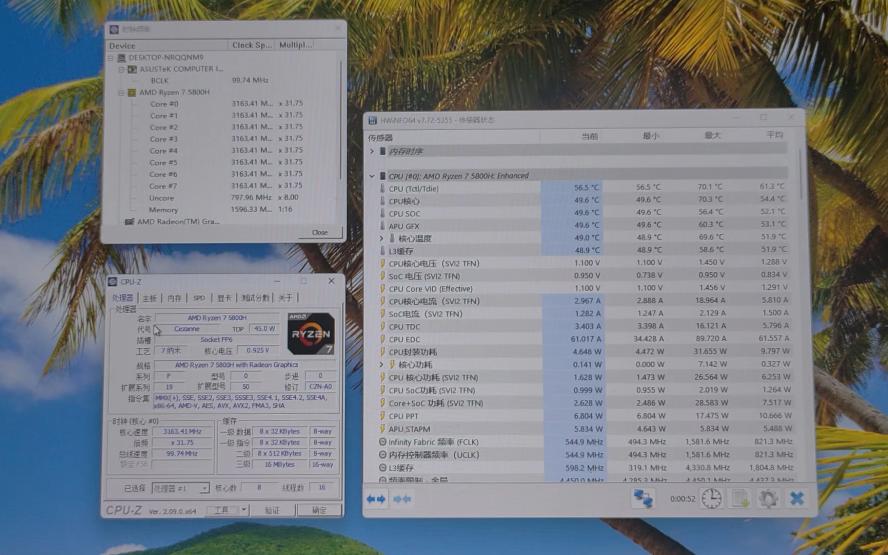Screen dimensions: 888x555
Task: Click the AMD Ryzen 7 5800H chip icon in clocks tree
Action: pos(132,92)
